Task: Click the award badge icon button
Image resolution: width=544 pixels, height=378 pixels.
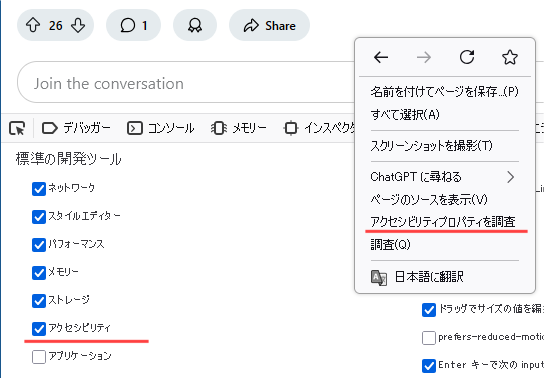Action: tap(195, 25)
